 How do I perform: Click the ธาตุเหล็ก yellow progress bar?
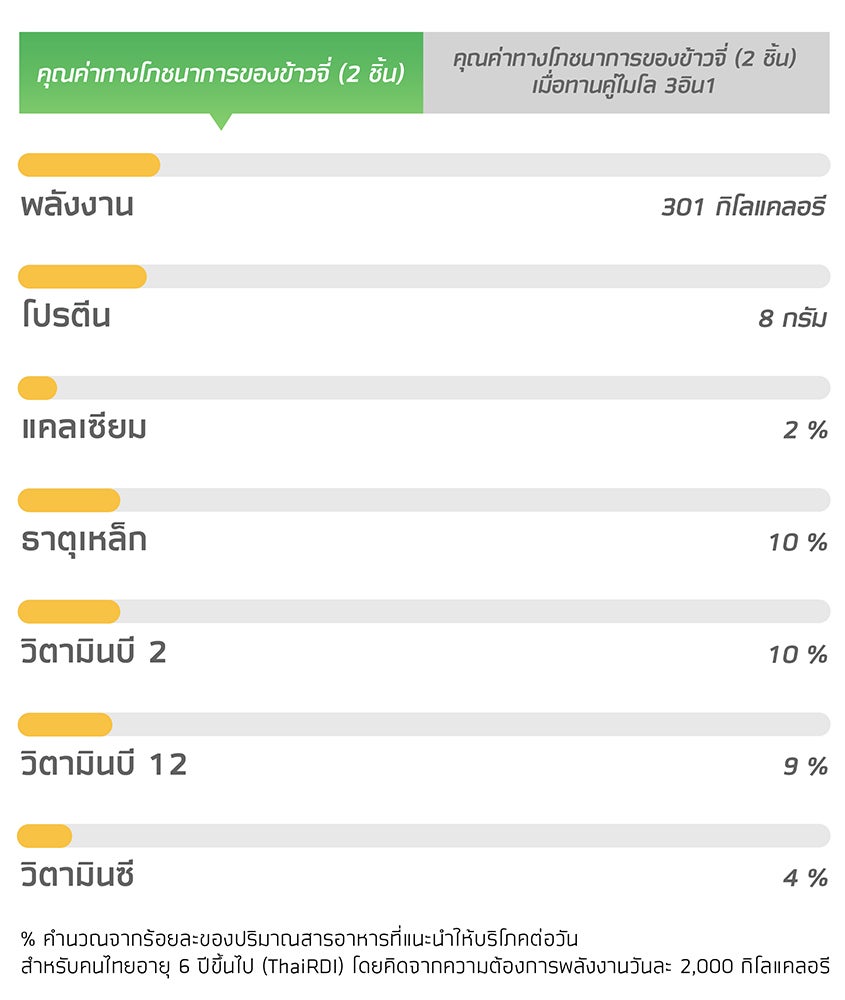(x=69, y=500)
